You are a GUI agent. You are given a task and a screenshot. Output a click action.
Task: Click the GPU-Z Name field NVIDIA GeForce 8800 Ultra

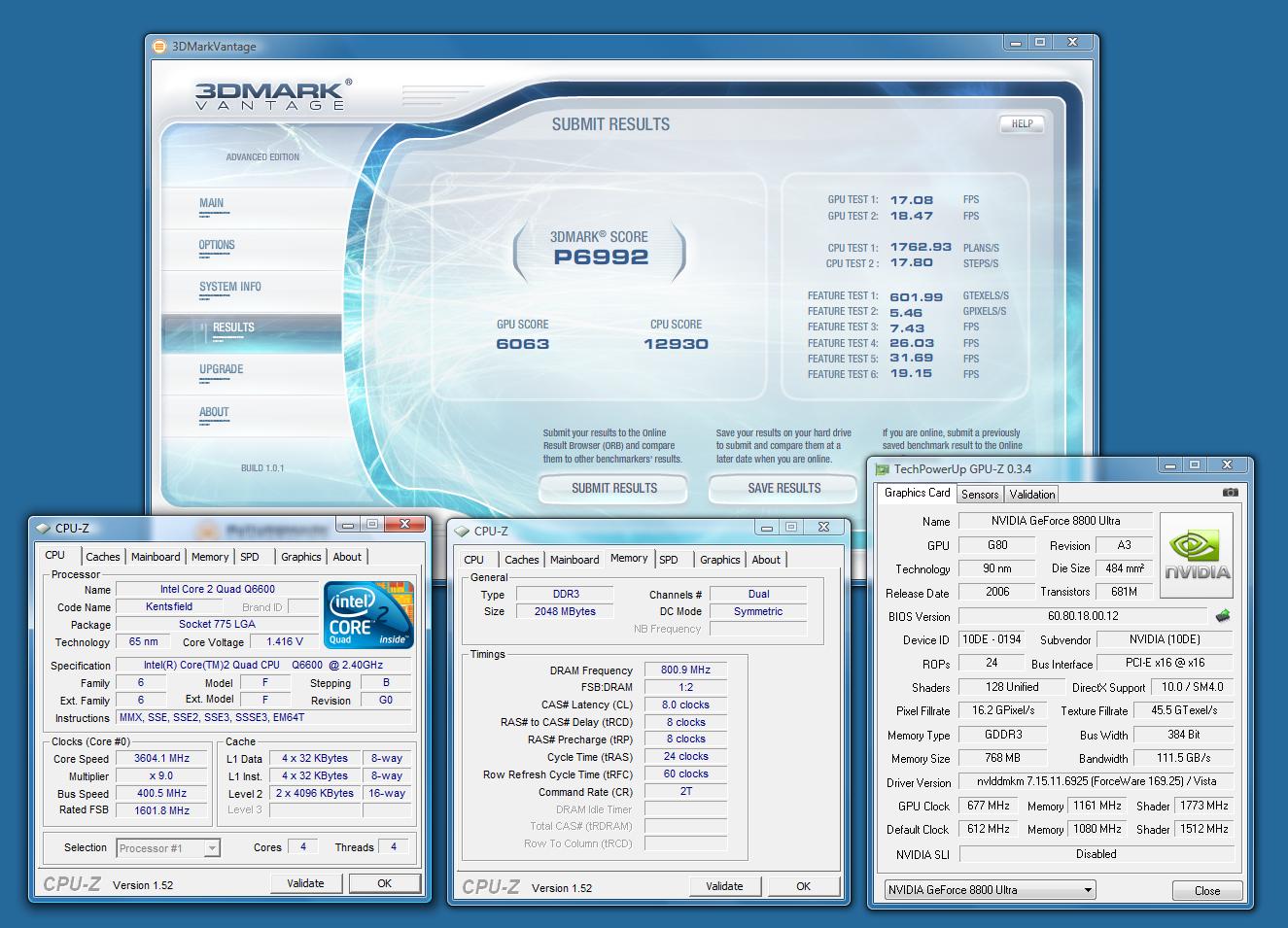coord(1057,521)
